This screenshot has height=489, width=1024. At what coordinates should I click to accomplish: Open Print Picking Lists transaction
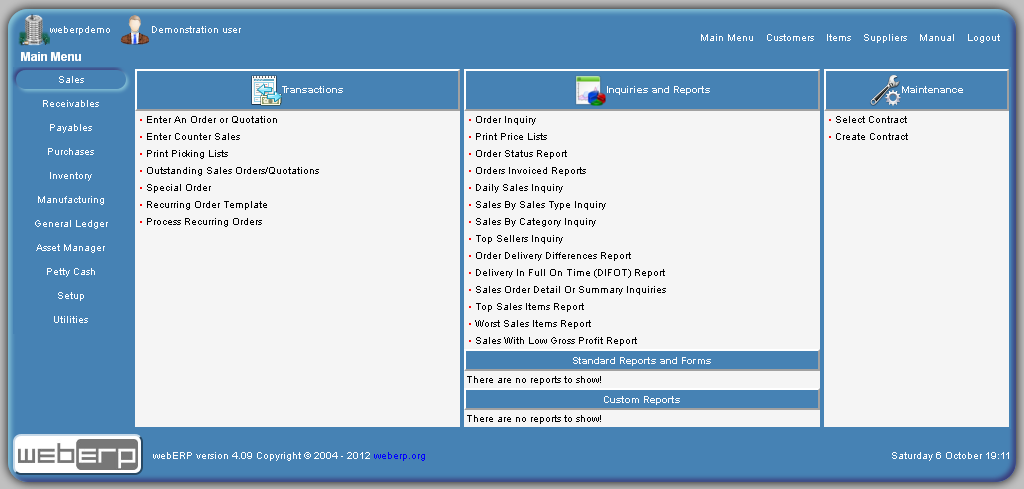point(187,154)
